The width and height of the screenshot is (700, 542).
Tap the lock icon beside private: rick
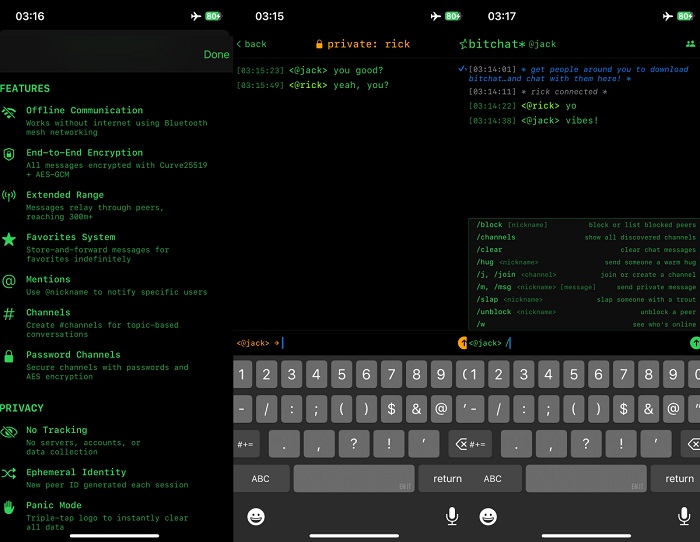pos(319,44)
